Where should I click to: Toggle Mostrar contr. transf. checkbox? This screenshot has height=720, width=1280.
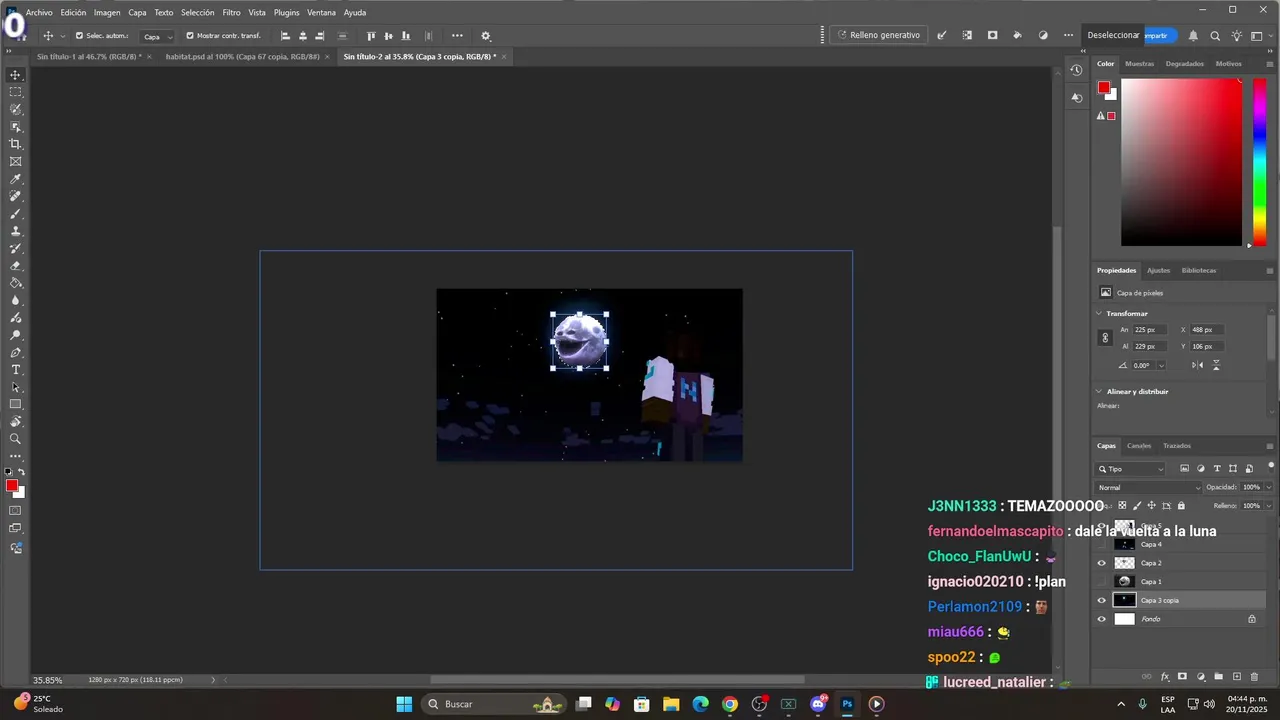(x=190, y=36)
